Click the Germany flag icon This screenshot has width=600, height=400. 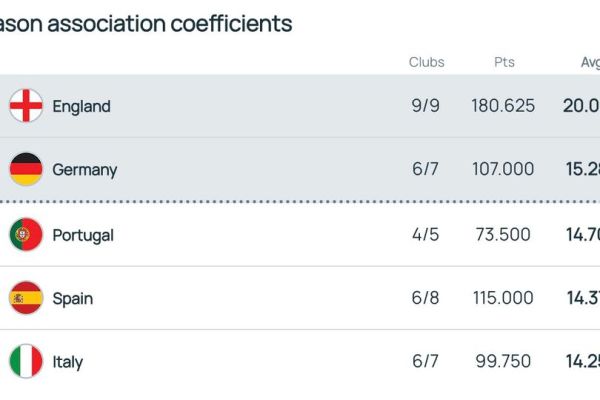tap(26, 170)
